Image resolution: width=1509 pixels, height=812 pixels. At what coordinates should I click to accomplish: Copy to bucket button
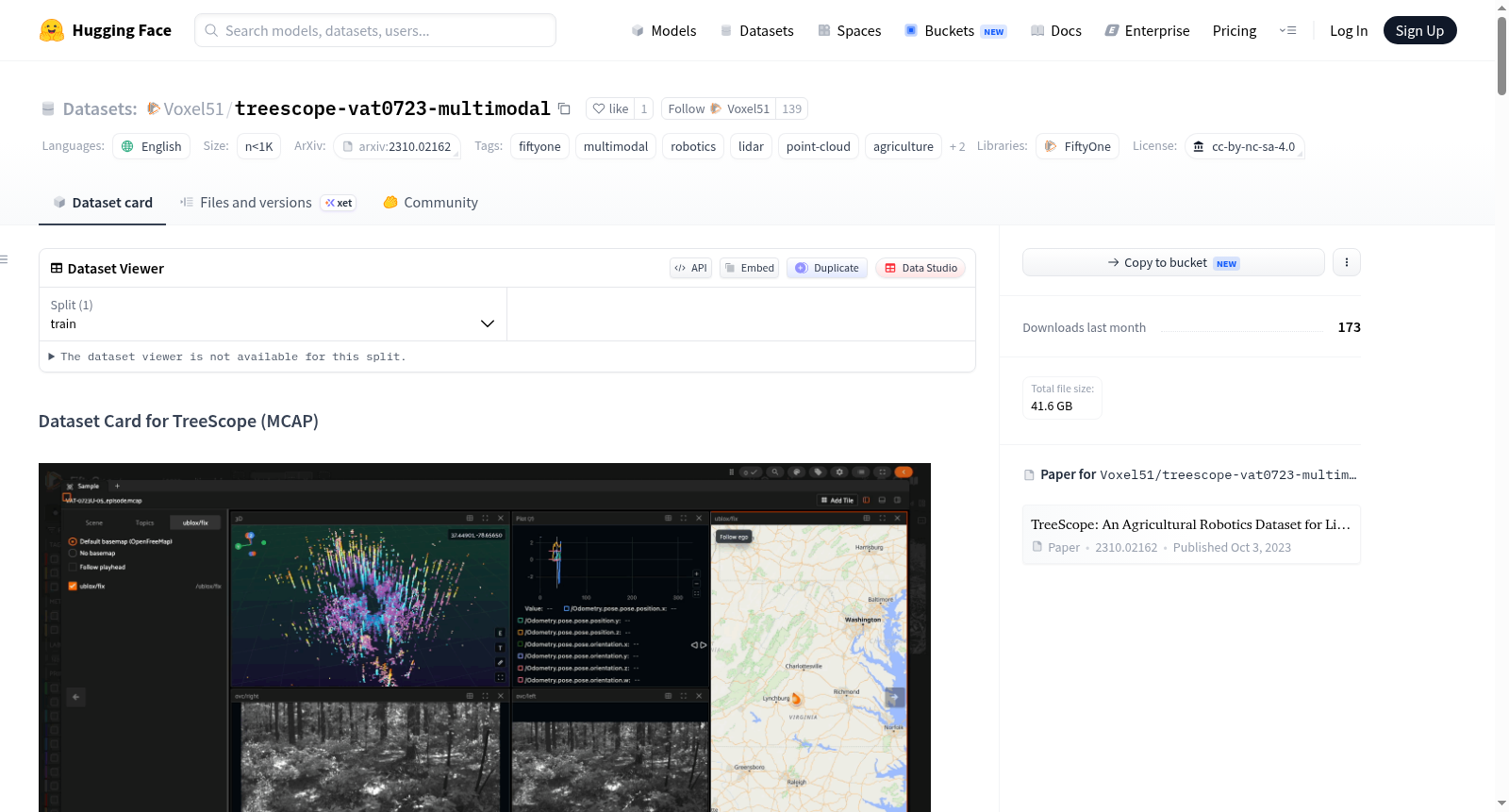1173,262
